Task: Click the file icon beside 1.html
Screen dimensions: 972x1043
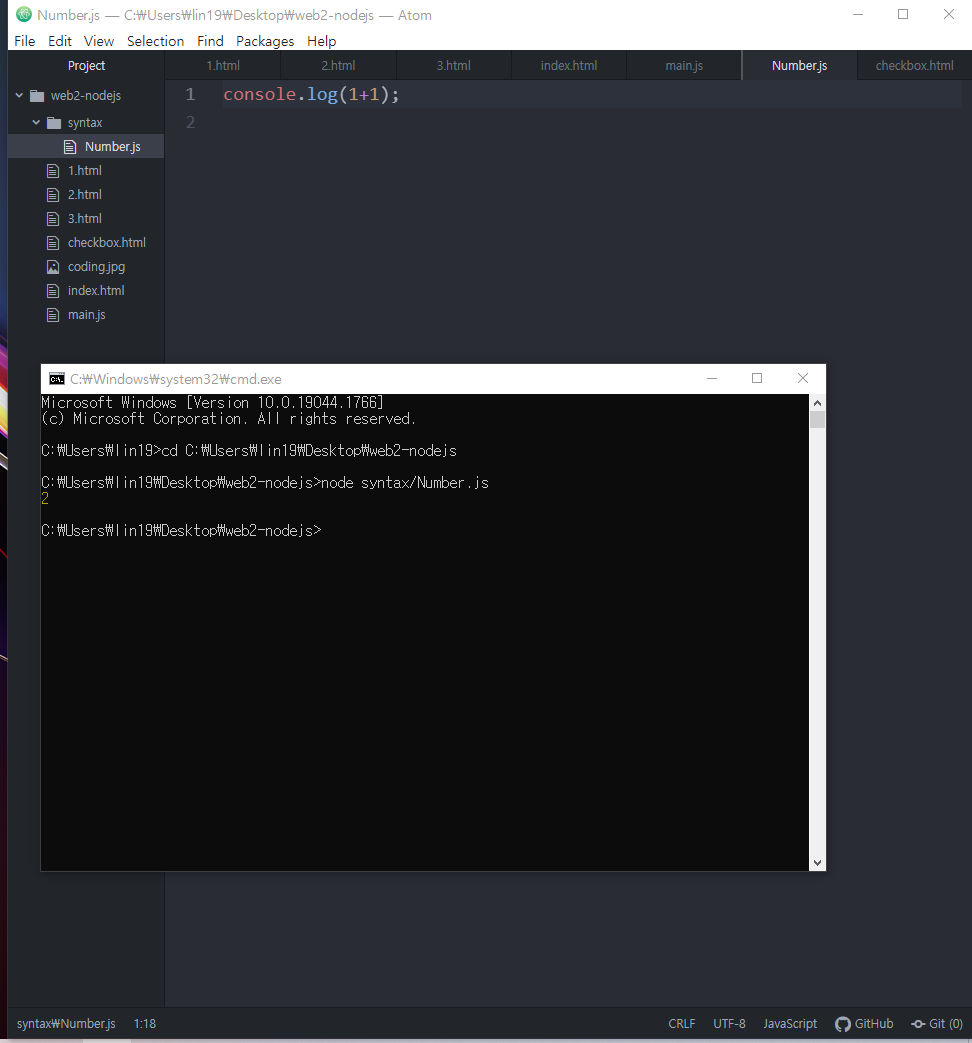Action: (53, 171)
